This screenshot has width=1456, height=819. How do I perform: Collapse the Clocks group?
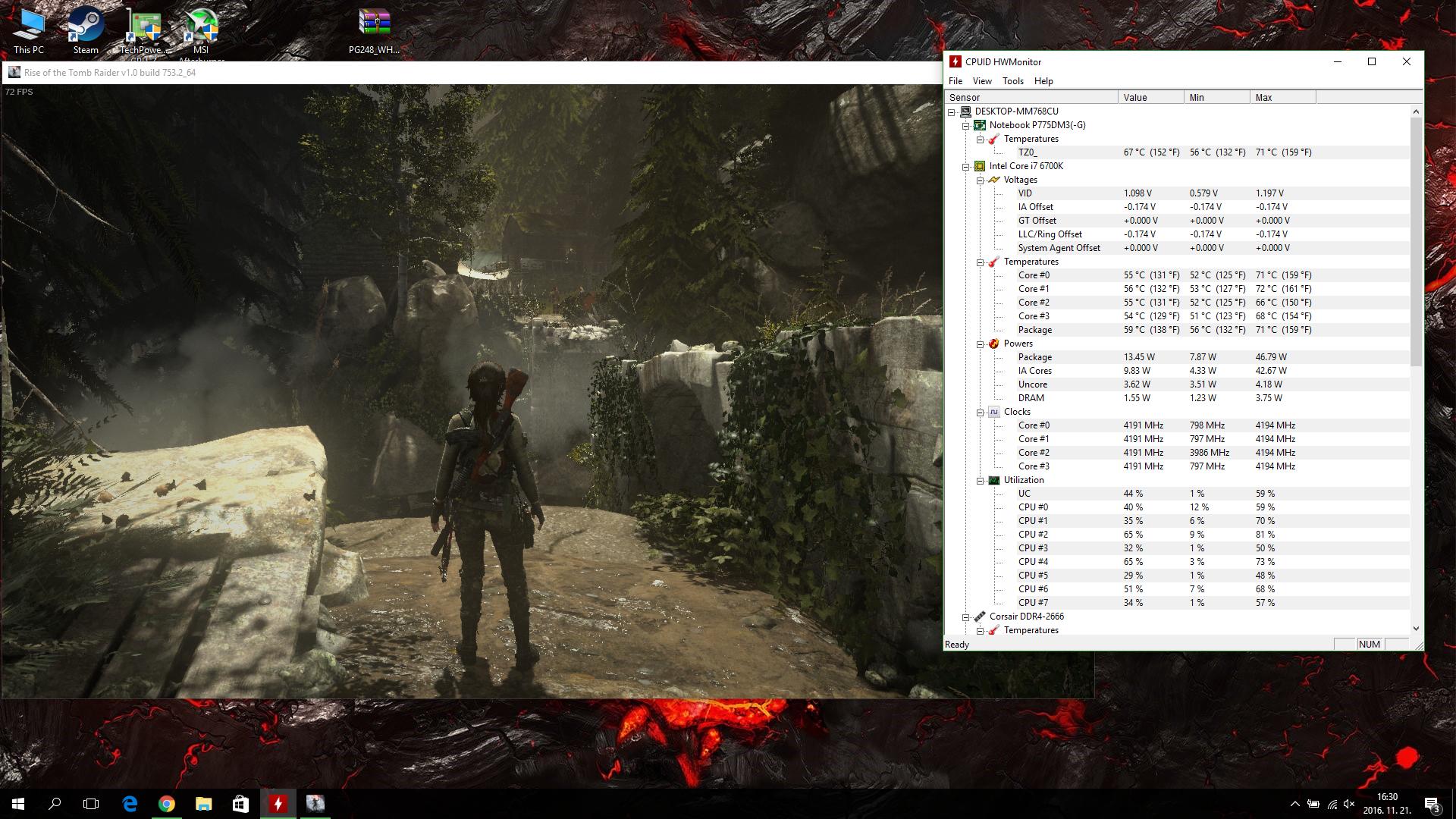tap(981, 413)
